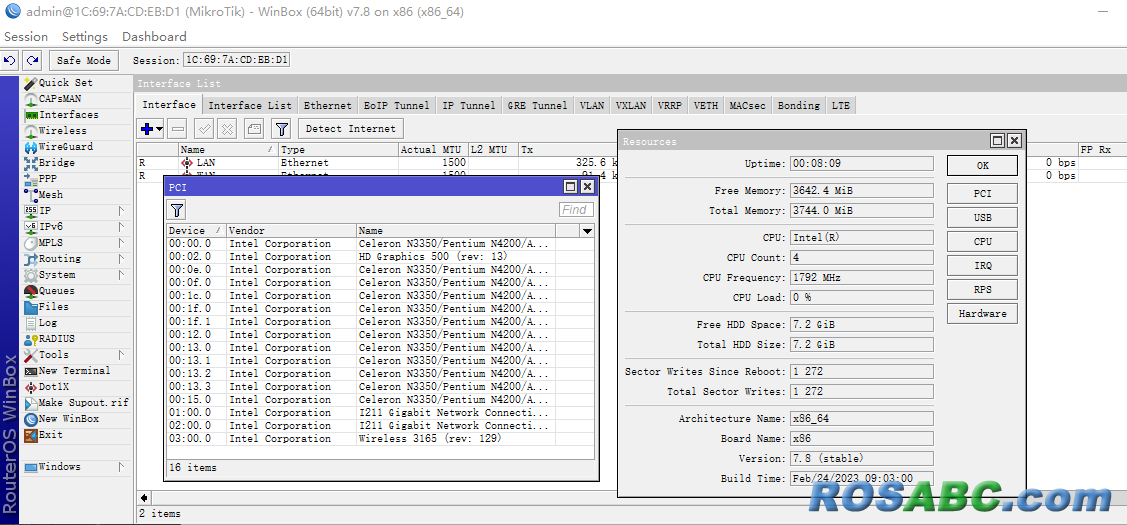Toggle Safe Mode button
Image resolution: width=1127 pixels, height=525 pixels.
click(83, 60)
